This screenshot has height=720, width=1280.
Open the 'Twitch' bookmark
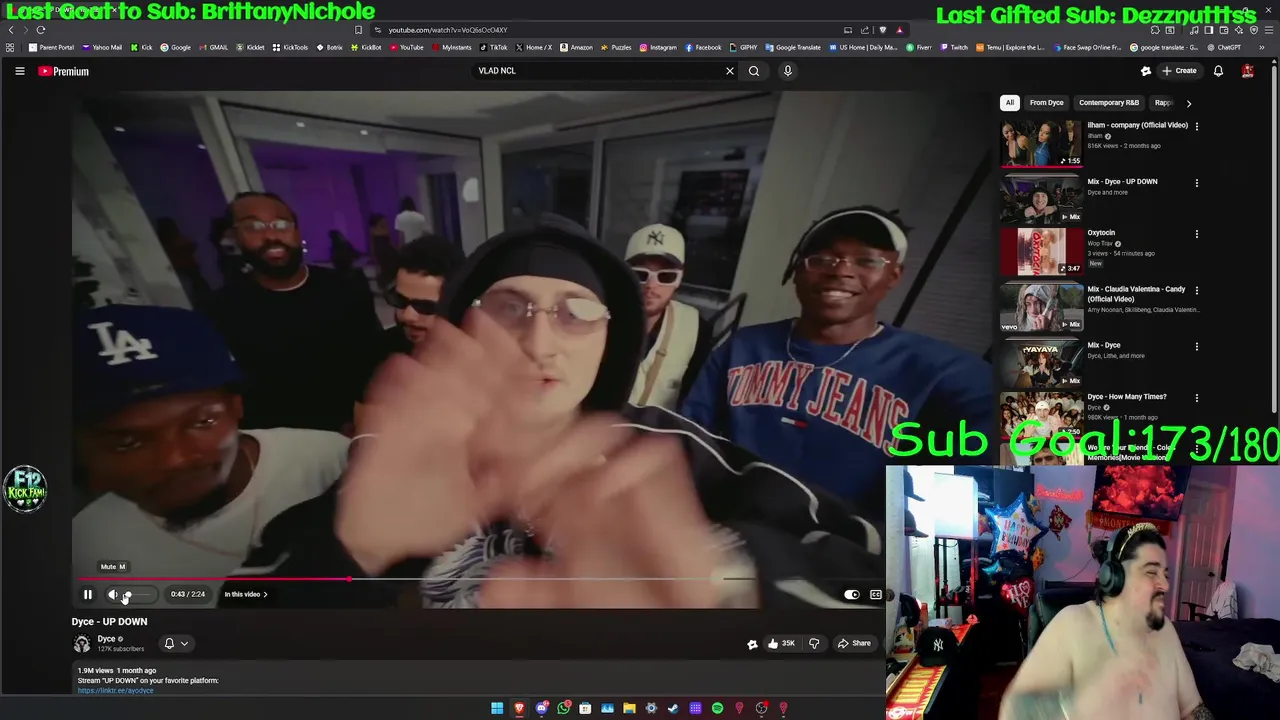coord(953,47)
